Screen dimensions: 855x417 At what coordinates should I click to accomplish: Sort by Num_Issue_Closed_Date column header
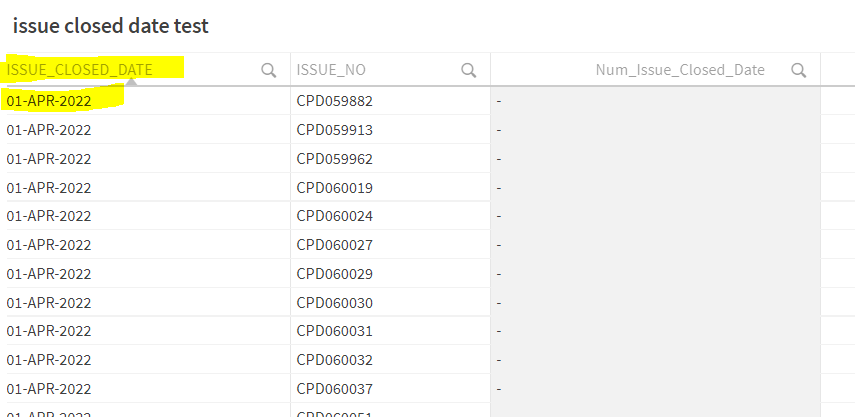tap(680, 70)
